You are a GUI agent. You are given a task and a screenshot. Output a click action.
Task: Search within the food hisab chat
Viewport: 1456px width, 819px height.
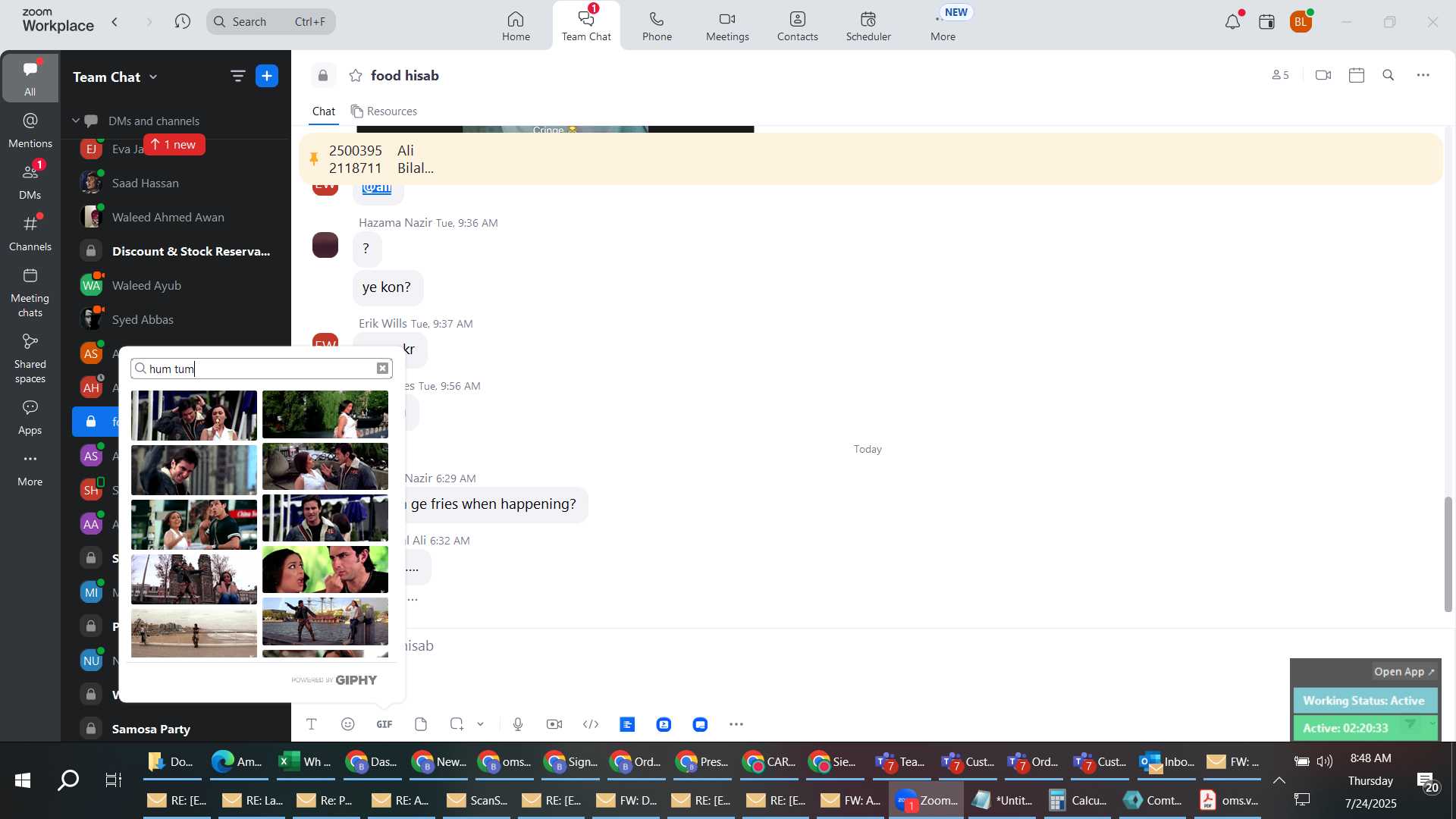coord(1389,75)
